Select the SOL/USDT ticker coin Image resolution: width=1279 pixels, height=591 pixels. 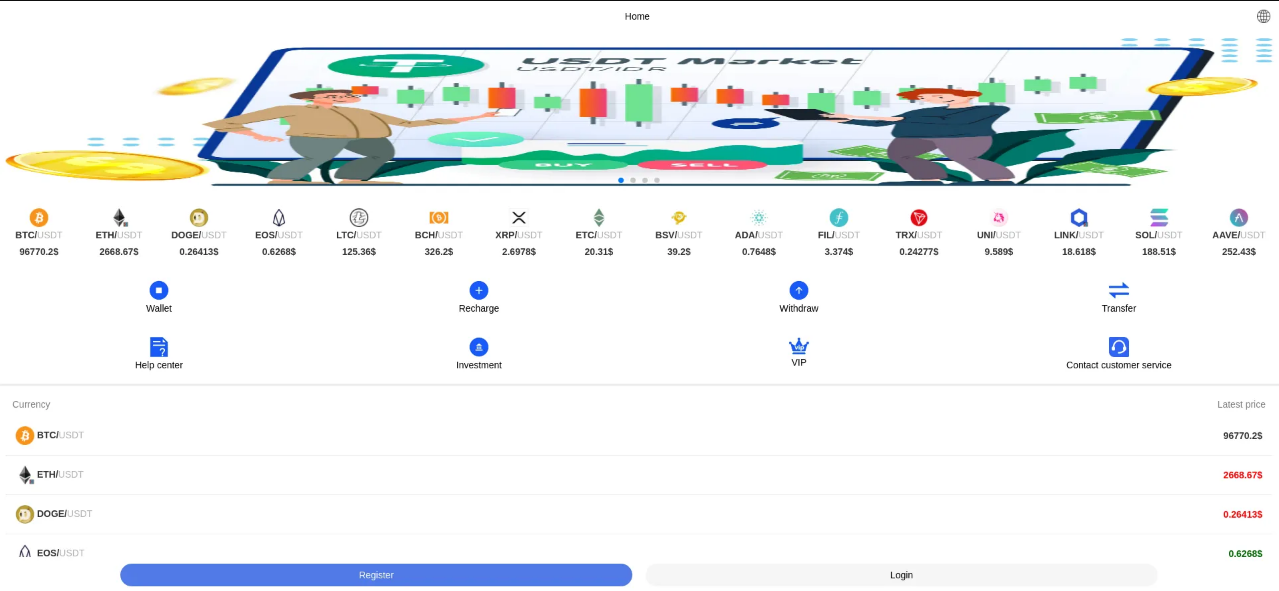pyautogui.click(x=1158, y=218)
